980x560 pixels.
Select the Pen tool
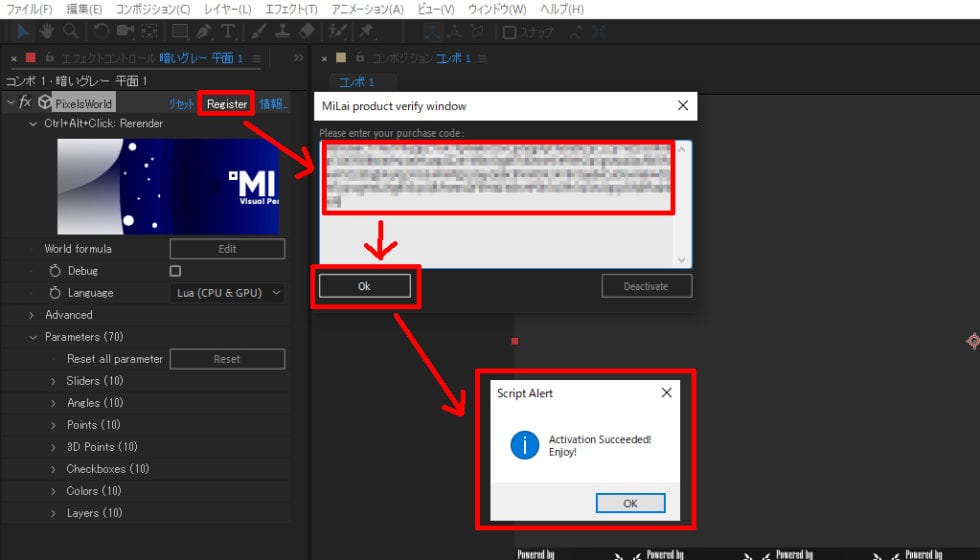tap(204, 32)
